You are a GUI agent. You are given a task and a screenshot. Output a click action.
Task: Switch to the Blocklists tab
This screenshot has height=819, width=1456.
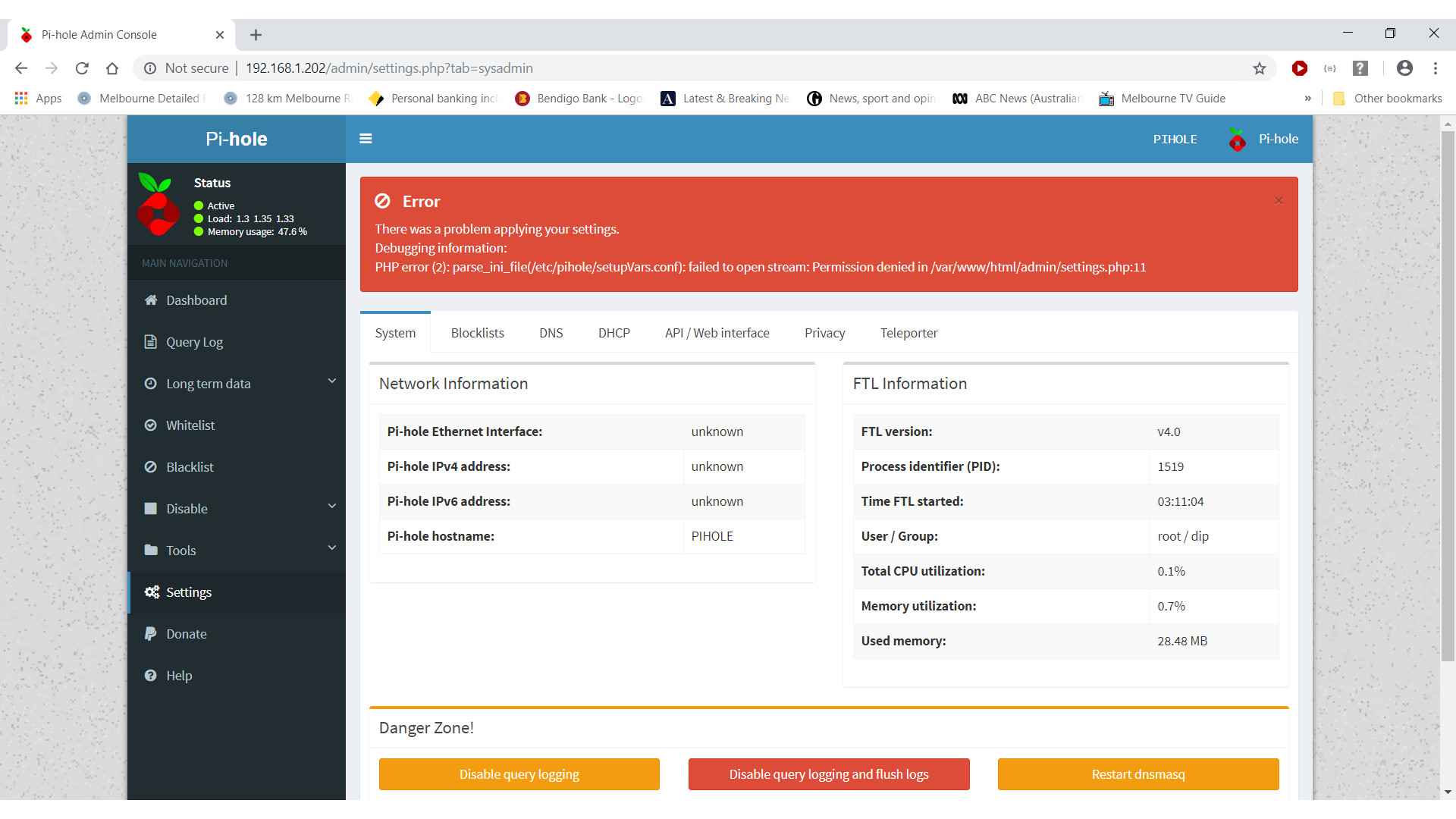tap(477, 333)
